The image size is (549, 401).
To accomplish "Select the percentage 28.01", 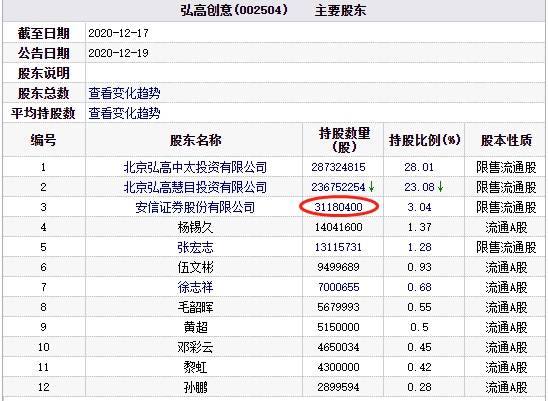I will coord(419,167).
